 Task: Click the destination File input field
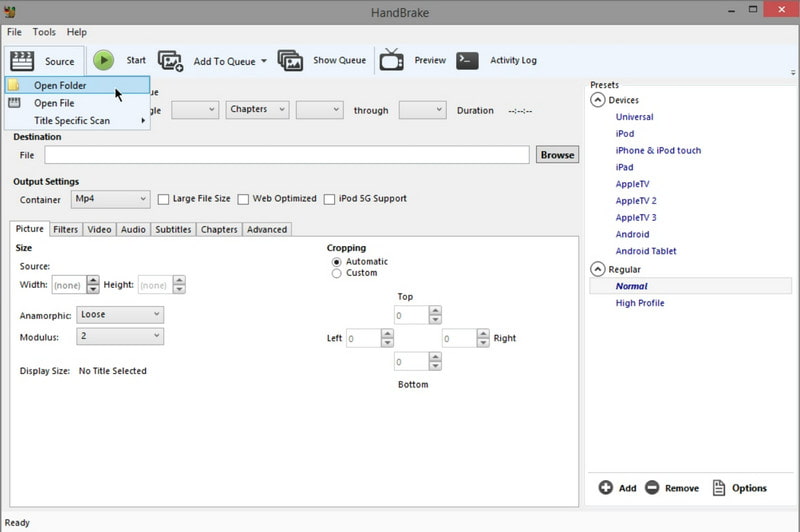(286, 155)
